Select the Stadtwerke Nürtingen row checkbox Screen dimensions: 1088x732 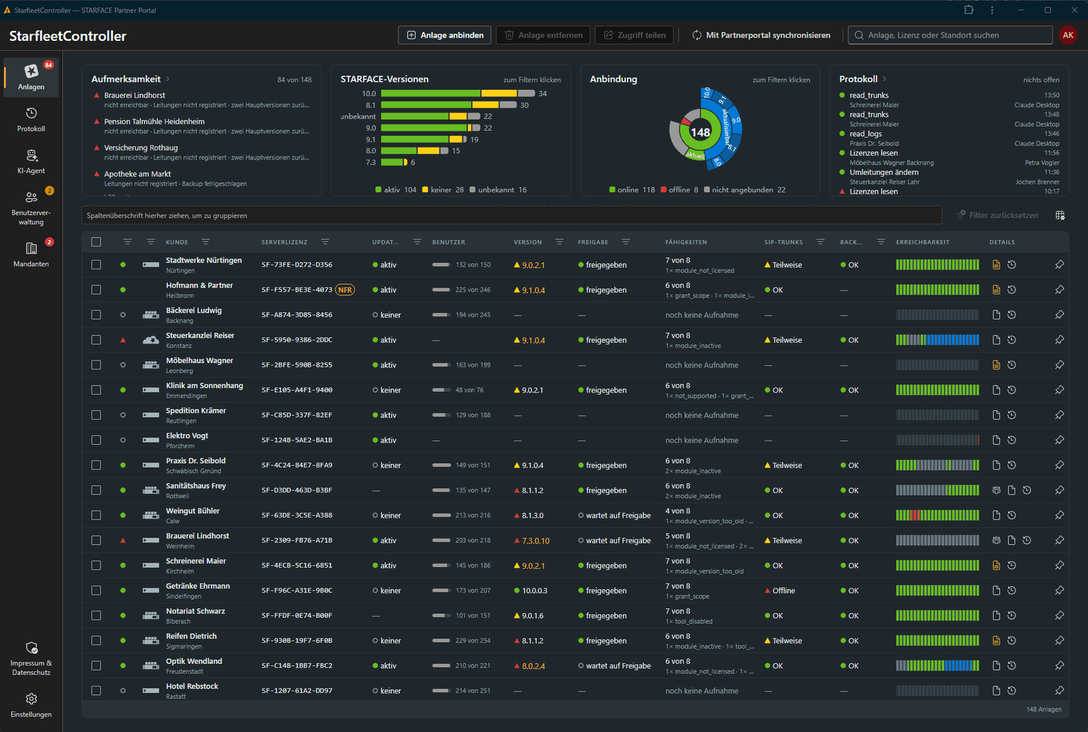tap(96, 265)
